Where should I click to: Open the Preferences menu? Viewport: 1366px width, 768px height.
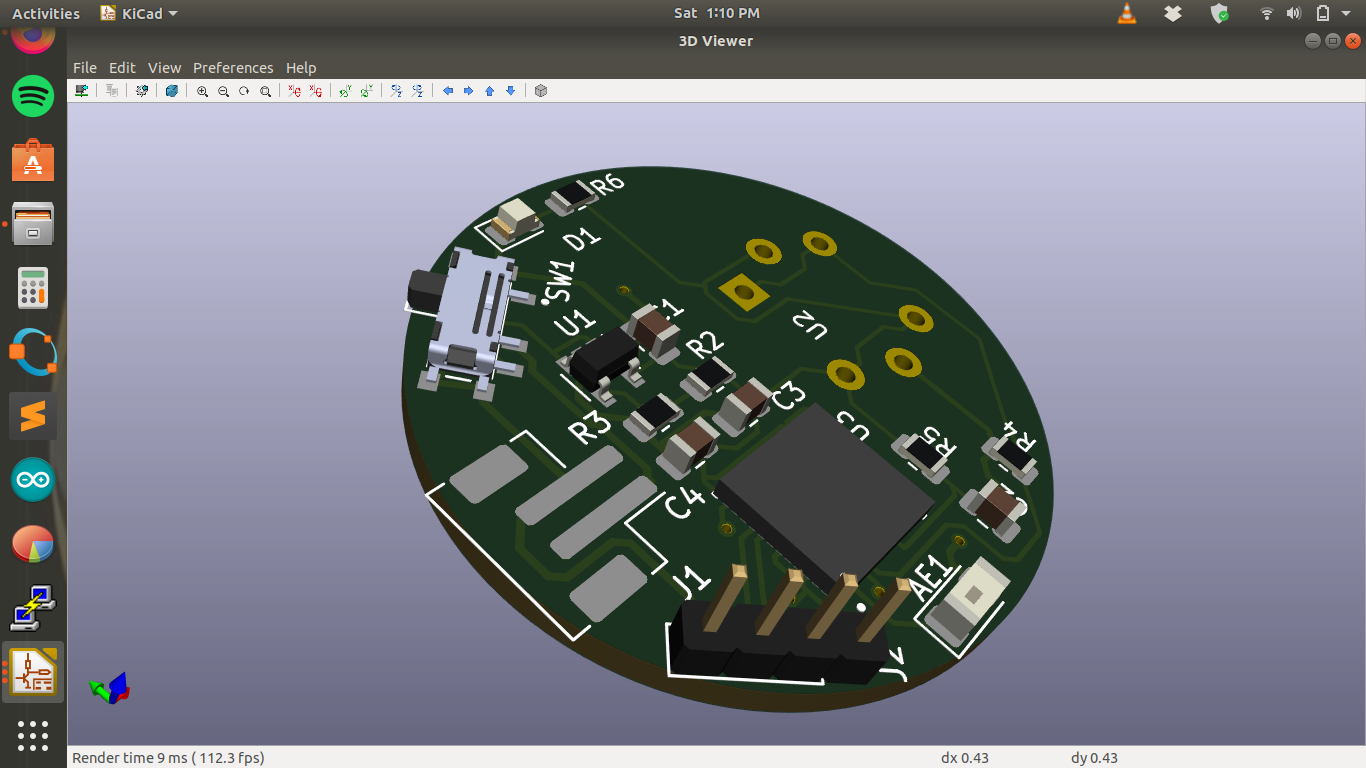[x=233, y=68]
